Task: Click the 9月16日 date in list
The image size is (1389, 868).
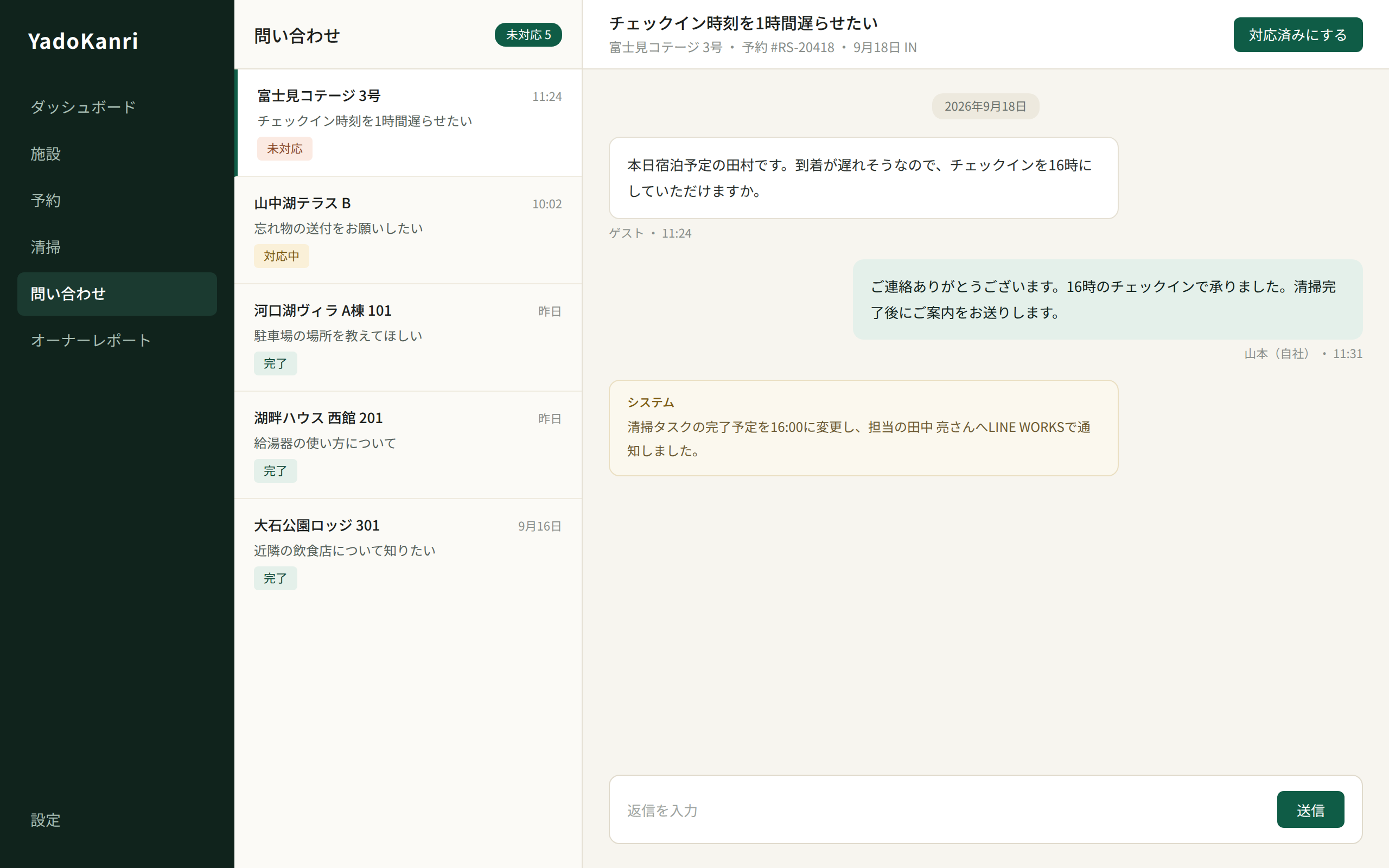Action: tap(539, 526)
